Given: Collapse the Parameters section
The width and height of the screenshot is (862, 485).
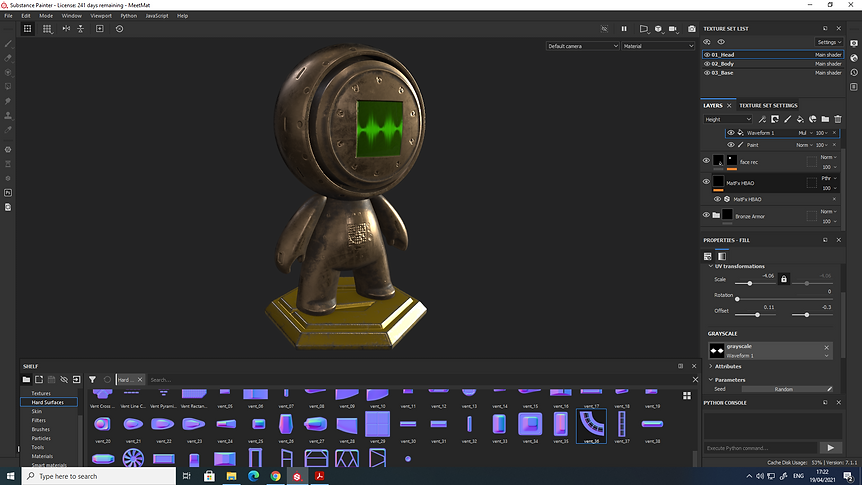Looking at the screenshot, I should pos(711,379).
